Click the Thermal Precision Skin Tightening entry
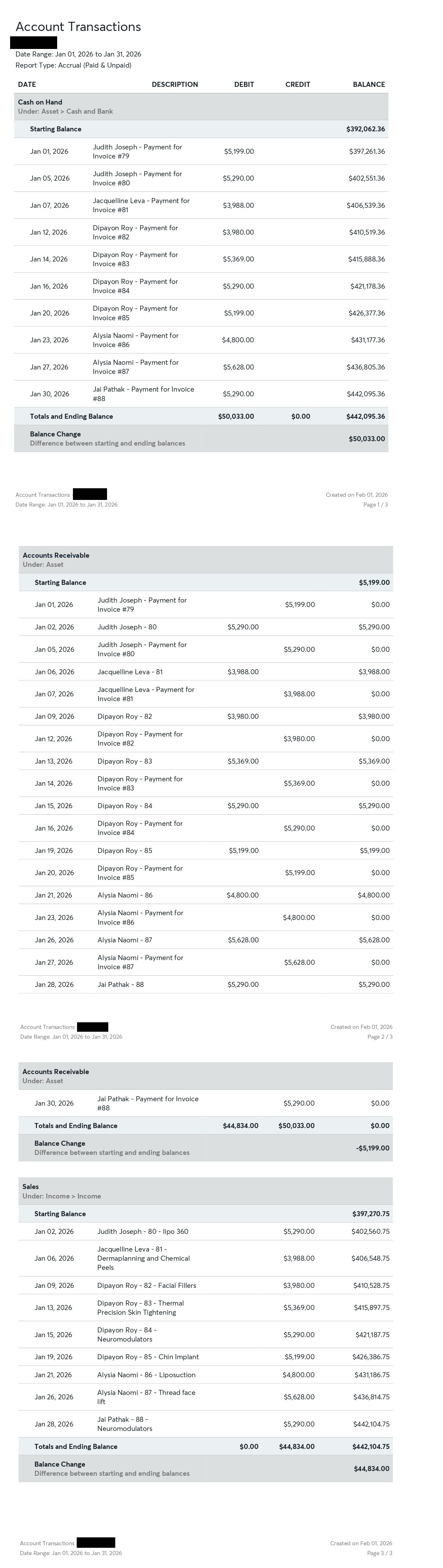The image size is (443, 1568). (140, 1307)
